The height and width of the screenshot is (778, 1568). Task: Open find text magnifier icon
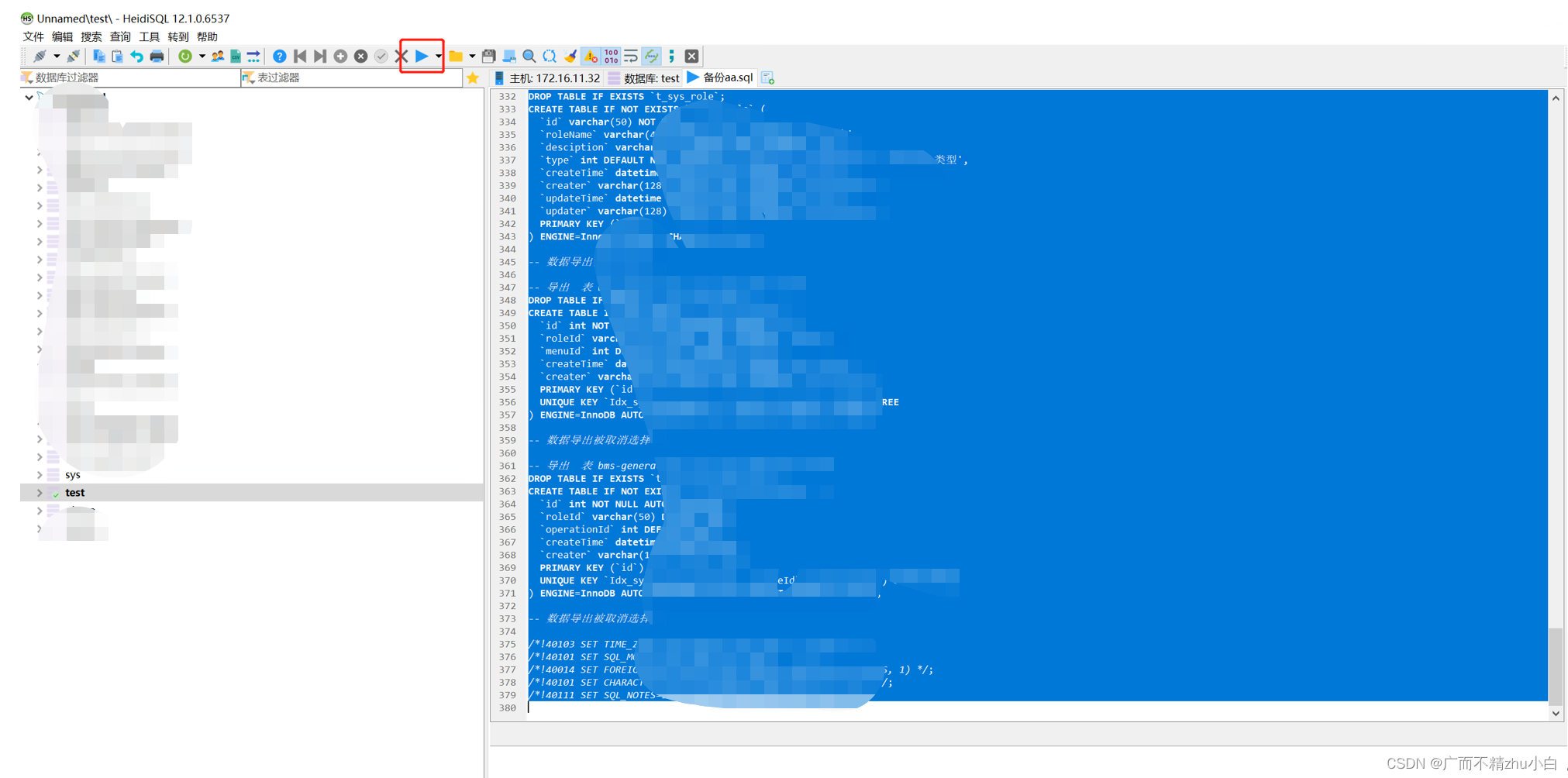coord(529,56)
